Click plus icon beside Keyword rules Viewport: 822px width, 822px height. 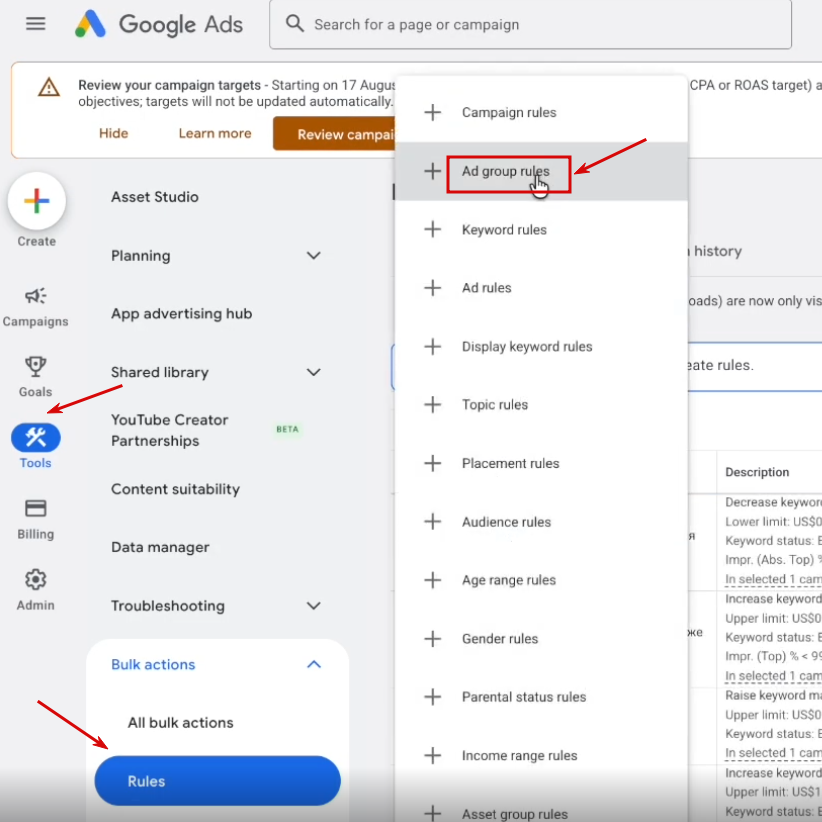point(432,229)
